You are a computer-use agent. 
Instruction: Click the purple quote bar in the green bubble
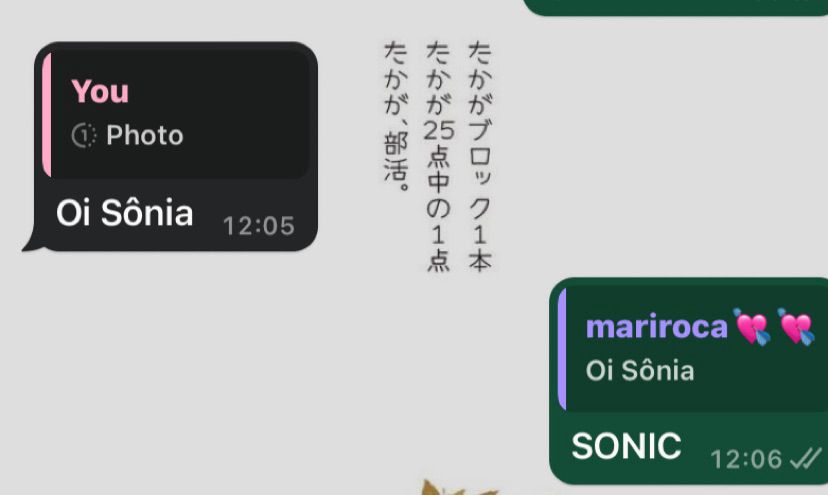[562, 349]
